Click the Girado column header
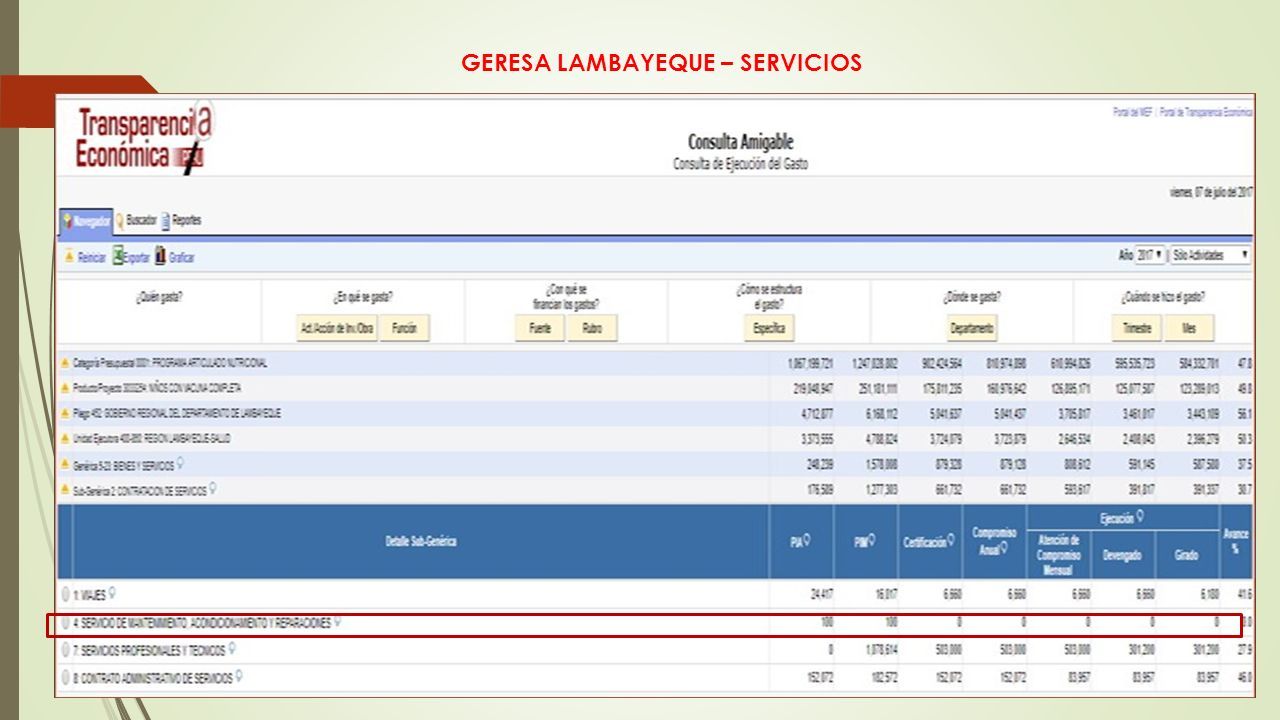Screen dimensions: 1280x720 point(1186,555)
